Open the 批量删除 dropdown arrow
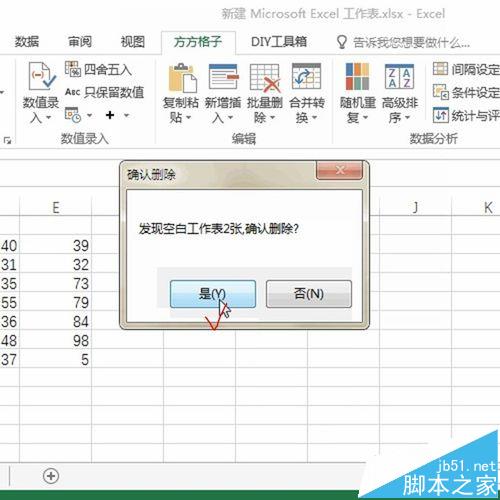500x500 pixels. point(272,118)
